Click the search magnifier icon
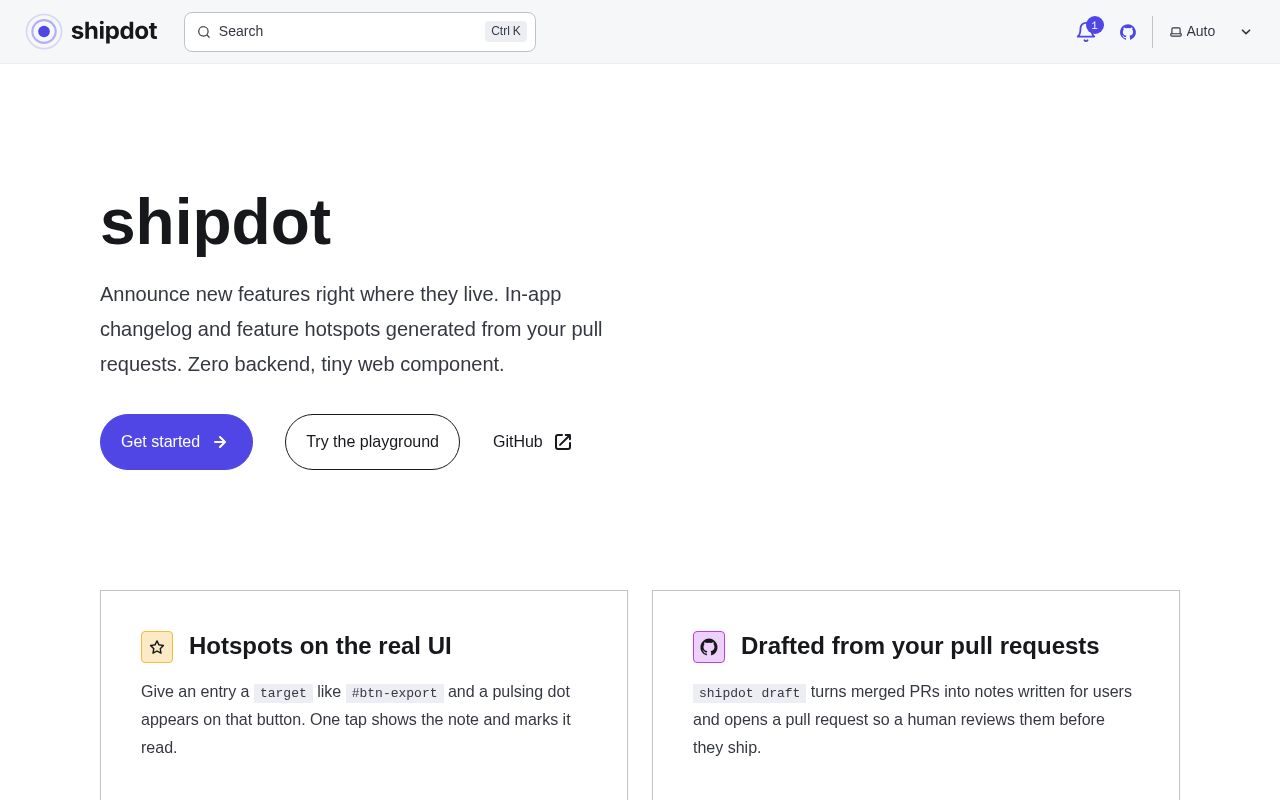 204,32
